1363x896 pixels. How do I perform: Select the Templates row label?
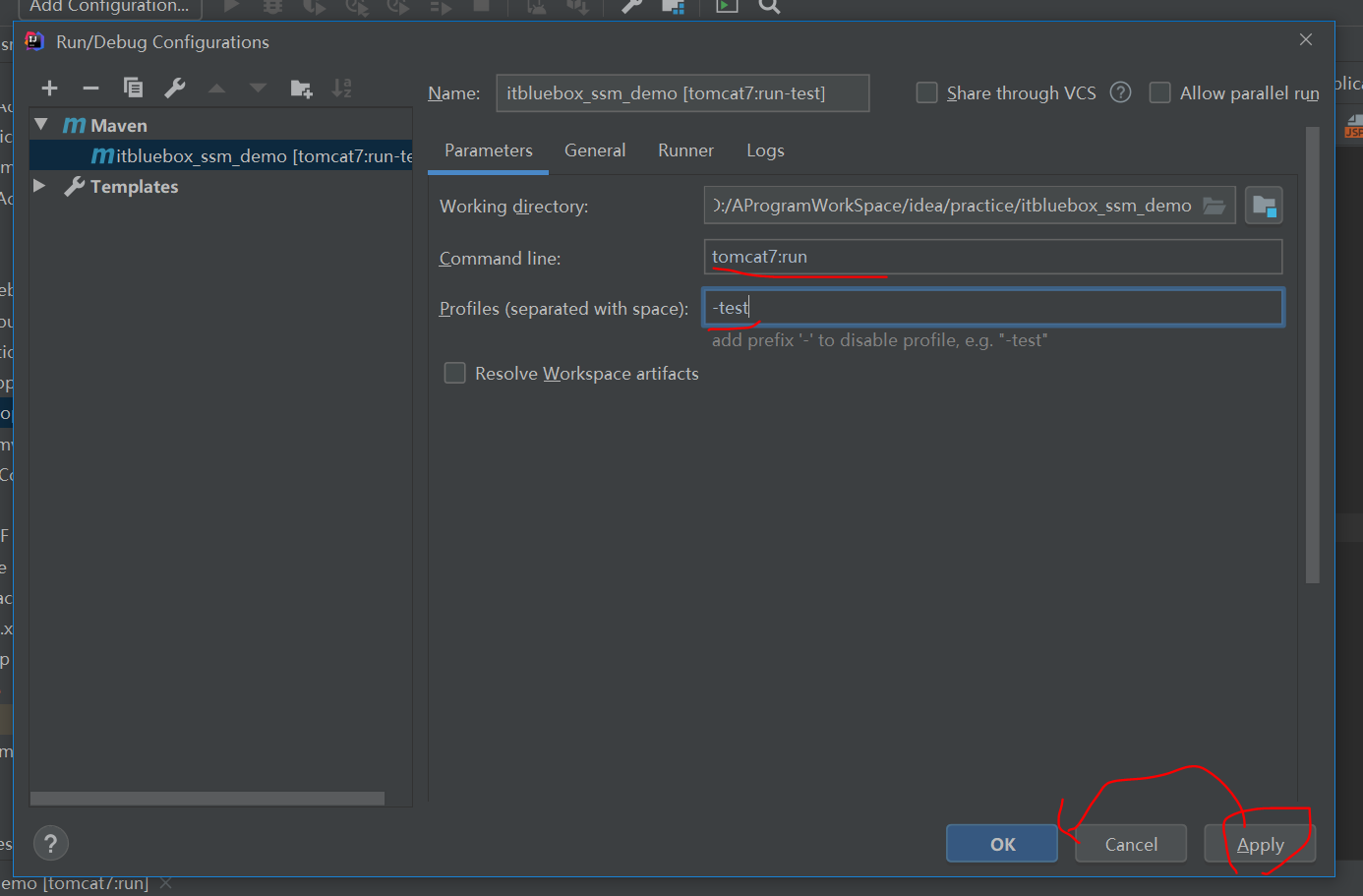(x=134, y=186)
